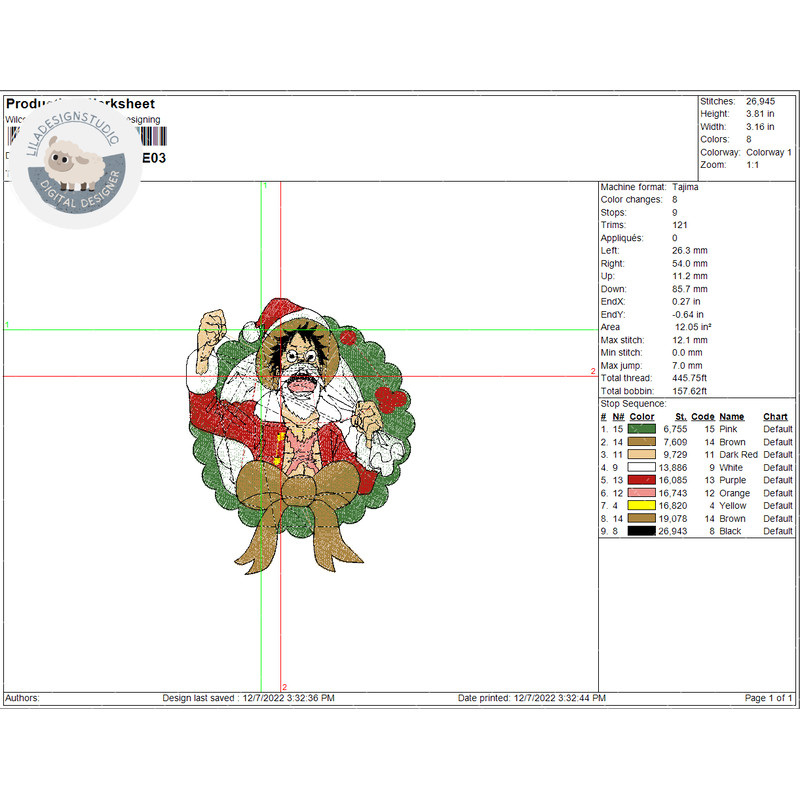Click the Color column header
Viewport: 800px width, 800px height.
(642, 417)
